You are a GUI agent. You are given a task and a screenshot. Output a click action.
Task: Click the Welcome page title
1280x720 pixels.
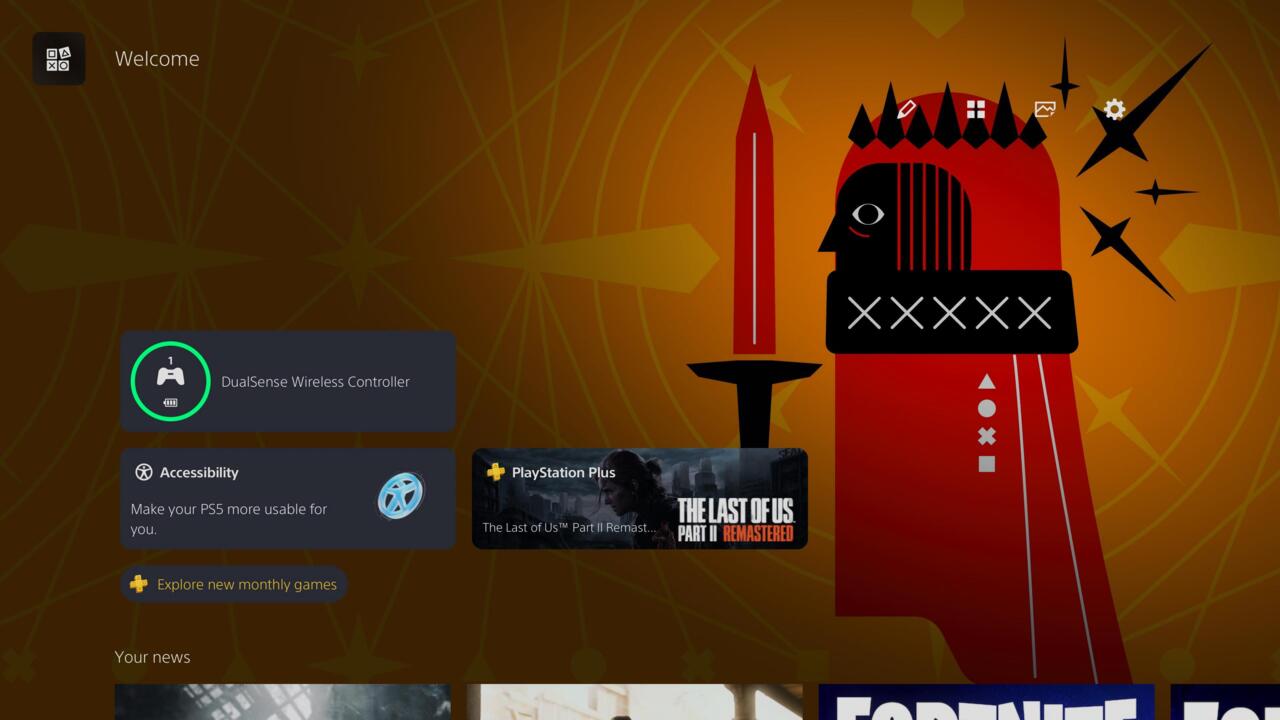tap(157, 59)
